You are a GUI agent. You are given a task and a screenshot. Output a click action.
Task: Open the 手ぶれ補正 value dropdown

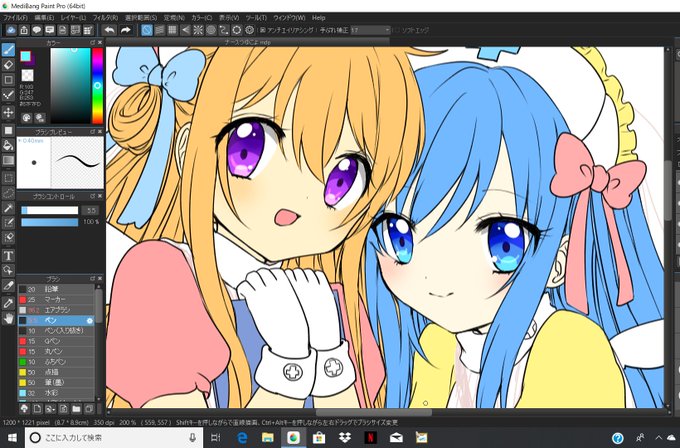[x=370, y=30]
